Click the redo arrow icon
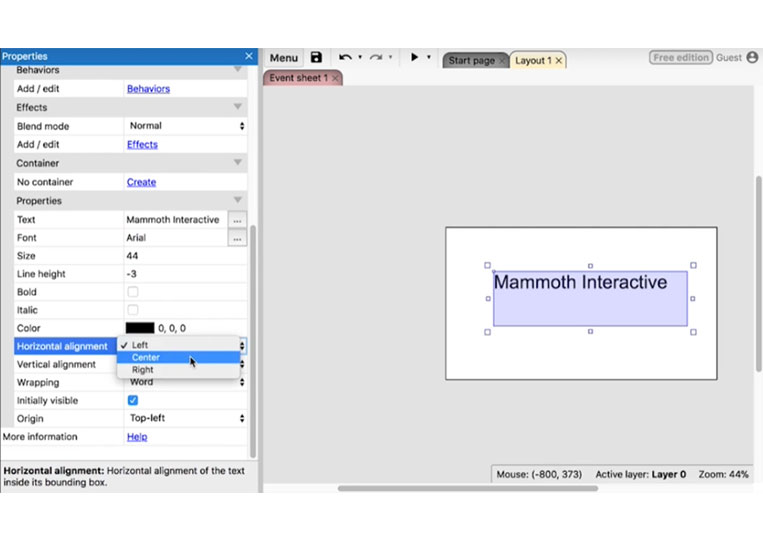Image resolution: width=763 pixels, height=541 pixels. point(376,57)
